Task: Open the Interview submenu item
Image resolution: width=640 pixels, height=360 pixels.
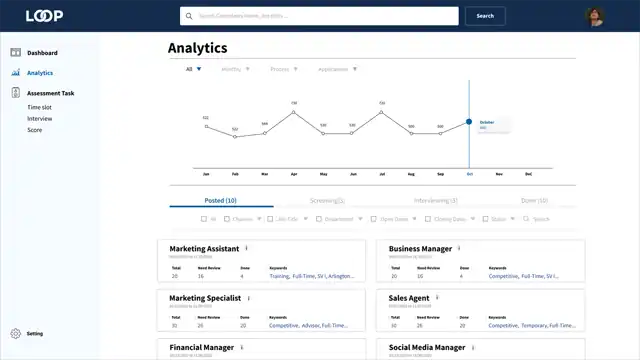Action: (x=40, y=119)
